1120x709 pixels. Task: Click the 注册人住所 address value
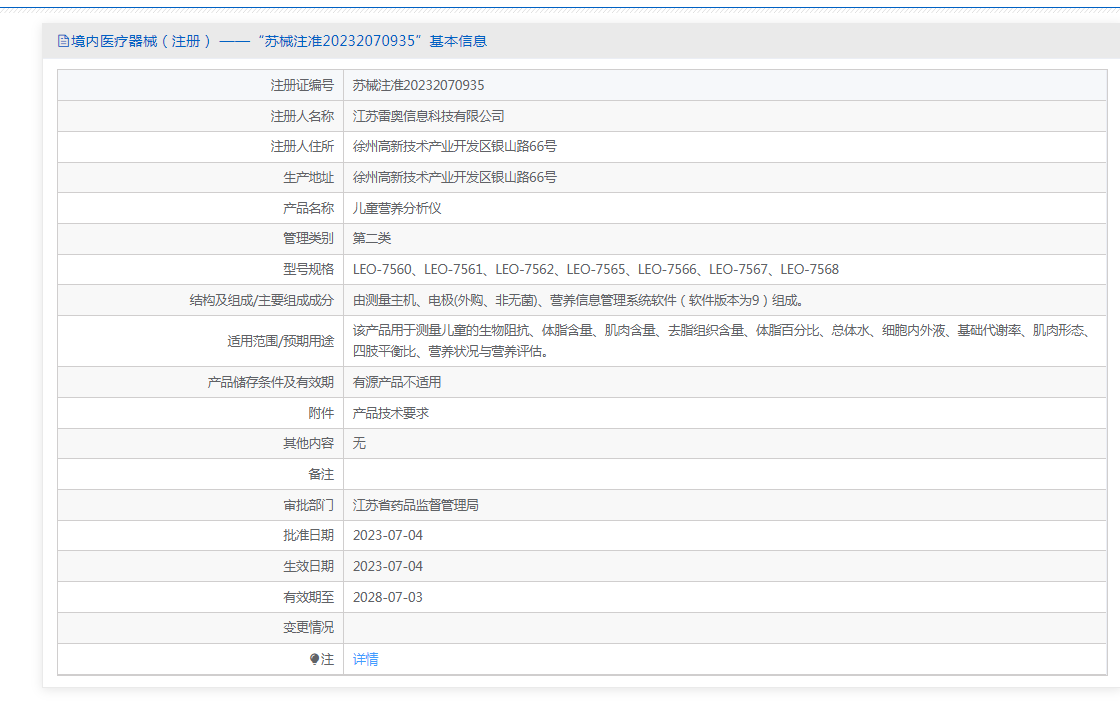454,146
